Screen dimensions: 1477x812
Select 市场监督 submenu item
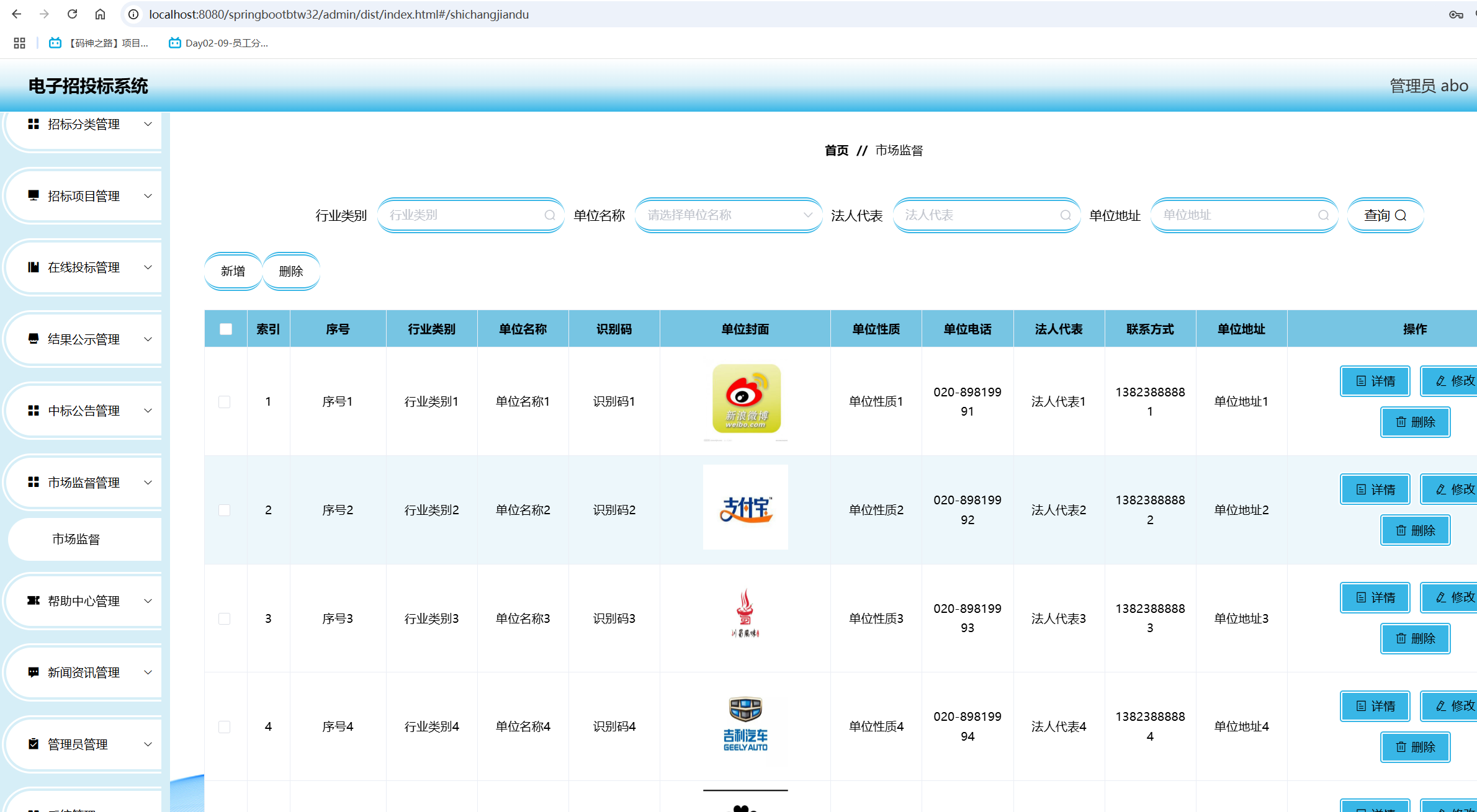(84, 539)
